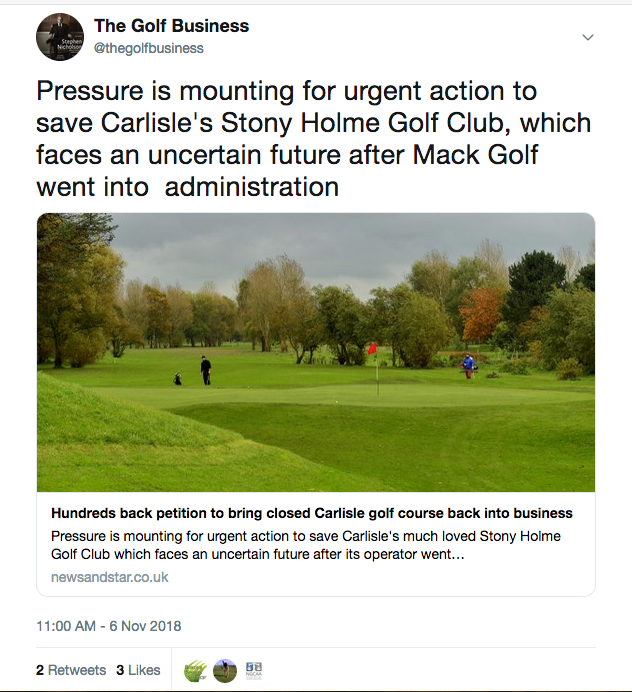This screenshot has width=632, height=692.
Task: Click the NGCAA logo liker avatar
Action: tap(254, 670)
